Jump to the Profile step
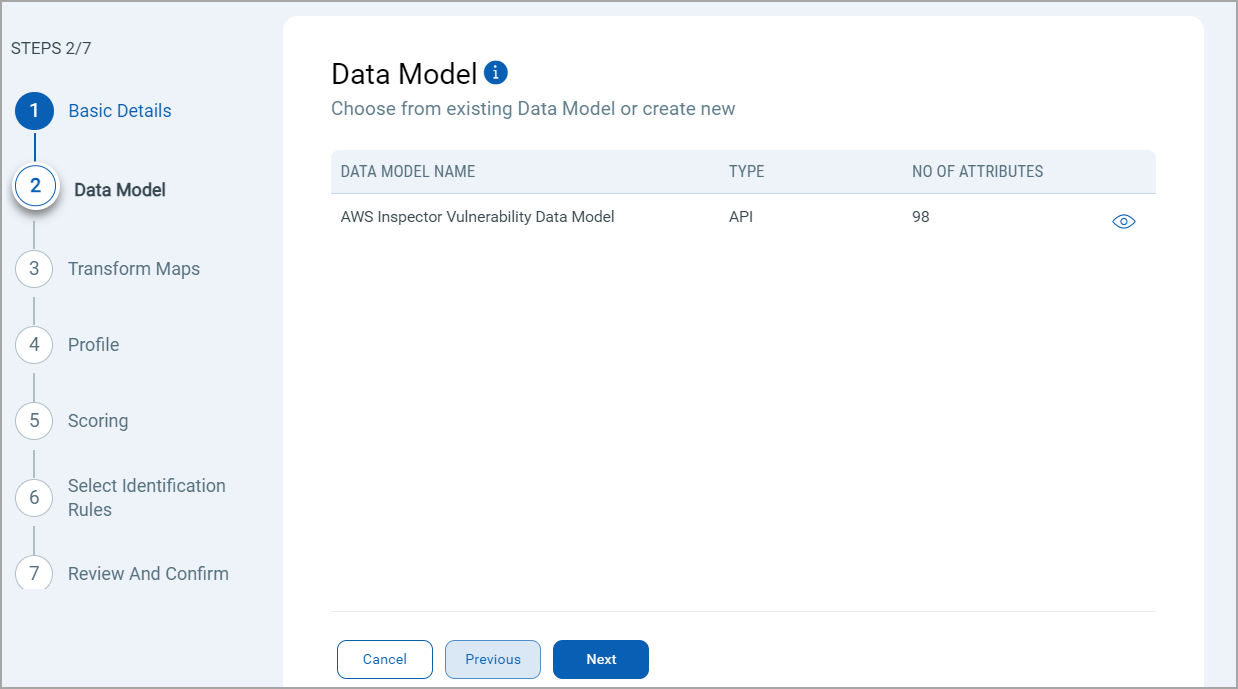This screenshot has width=1238, height=689. [x=94, y=345]
